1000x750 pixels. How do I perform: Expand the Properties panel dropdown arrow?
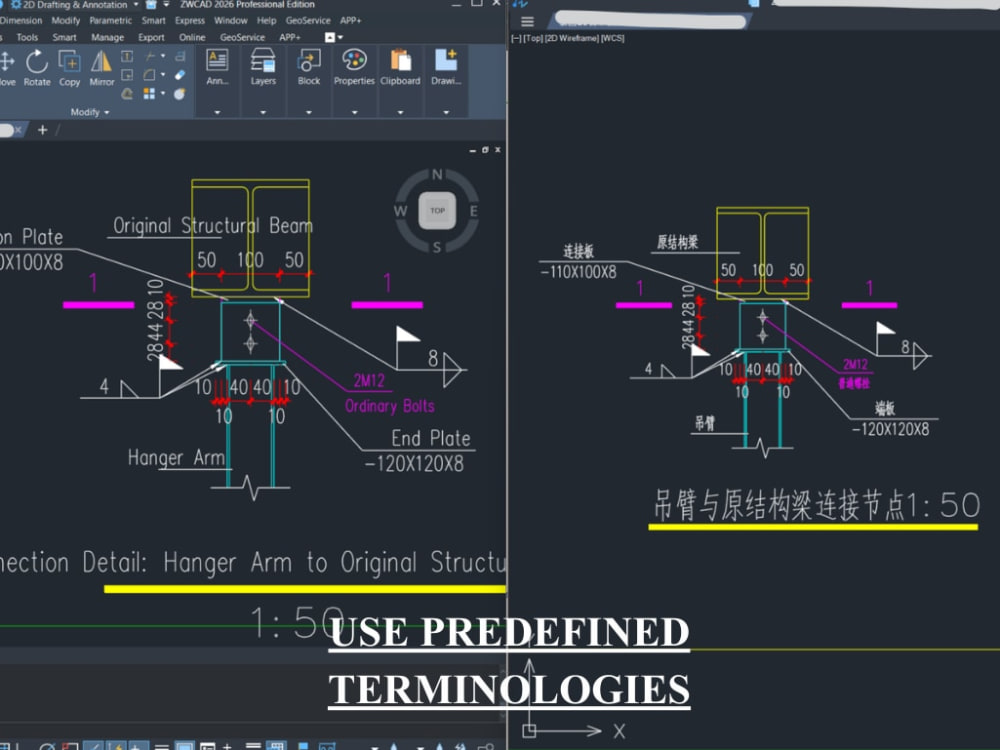355,112
